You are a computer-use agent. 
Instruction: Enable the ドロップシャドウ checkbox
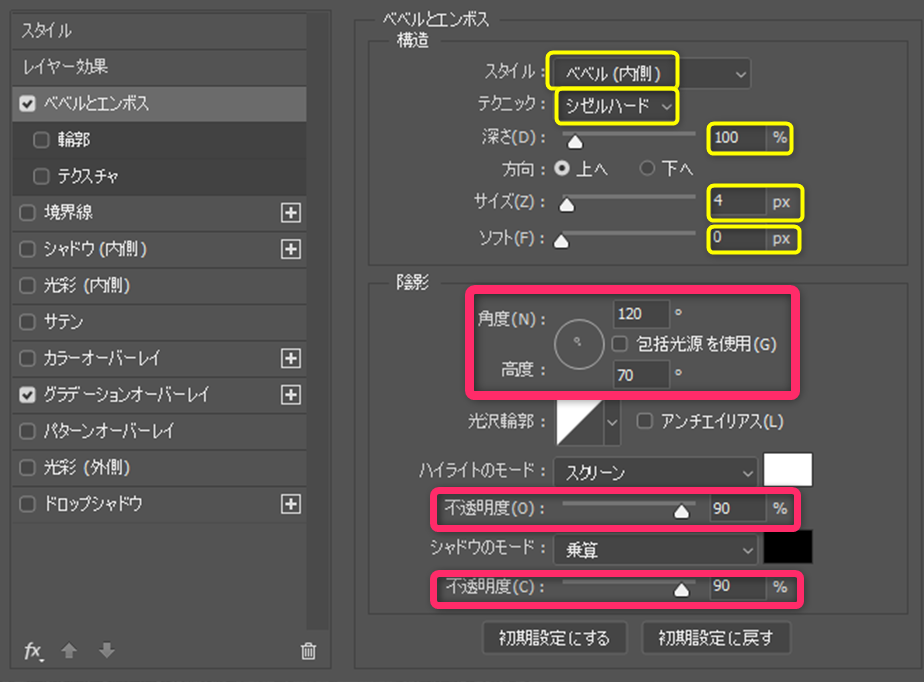click(x=27, y=505)
